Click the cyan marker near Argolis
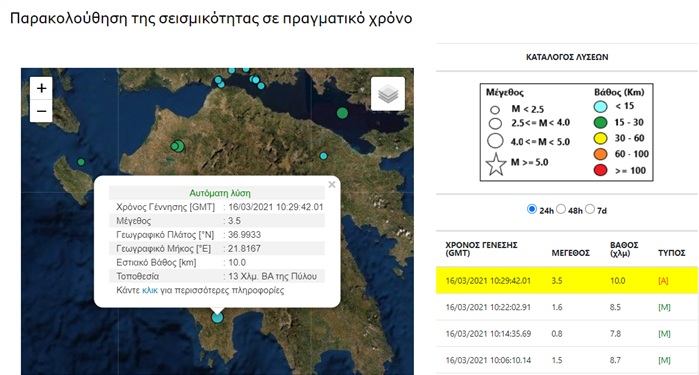 click(x=323, y=156)
